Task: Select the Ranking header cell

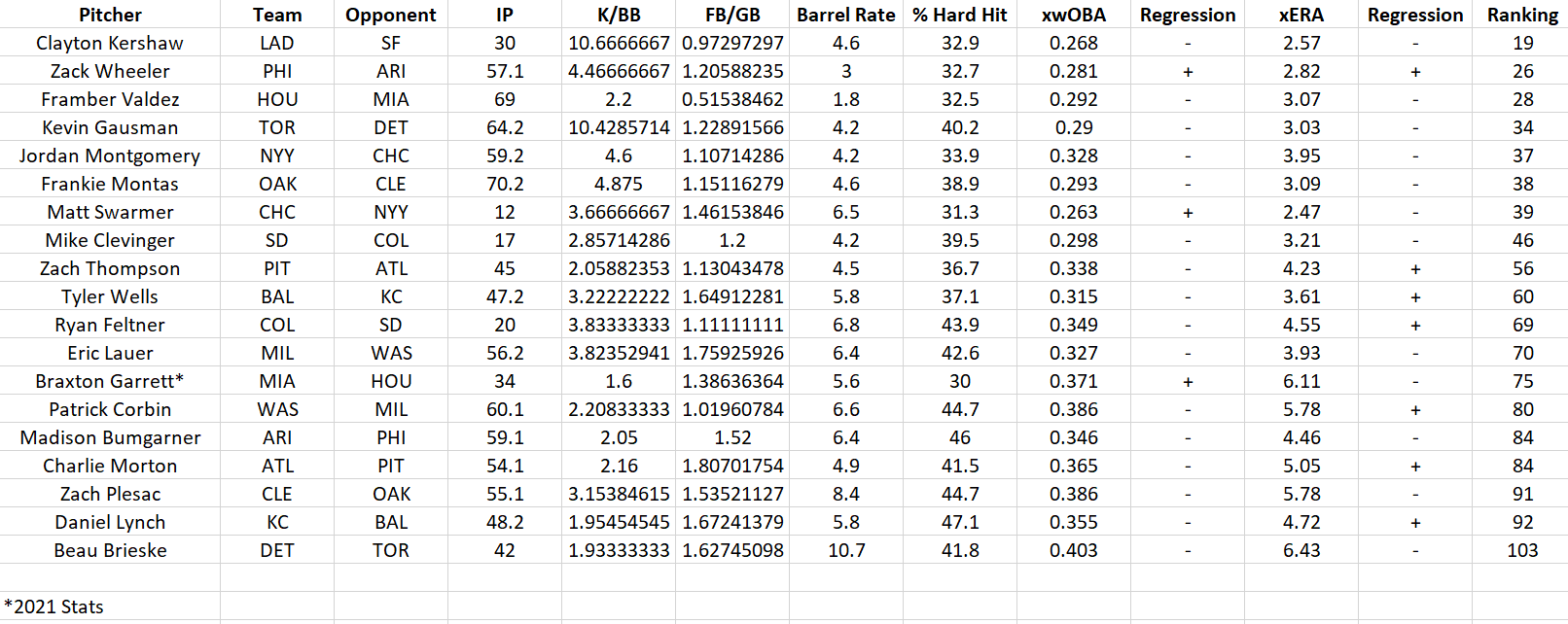Action: tap(1522, 15)
